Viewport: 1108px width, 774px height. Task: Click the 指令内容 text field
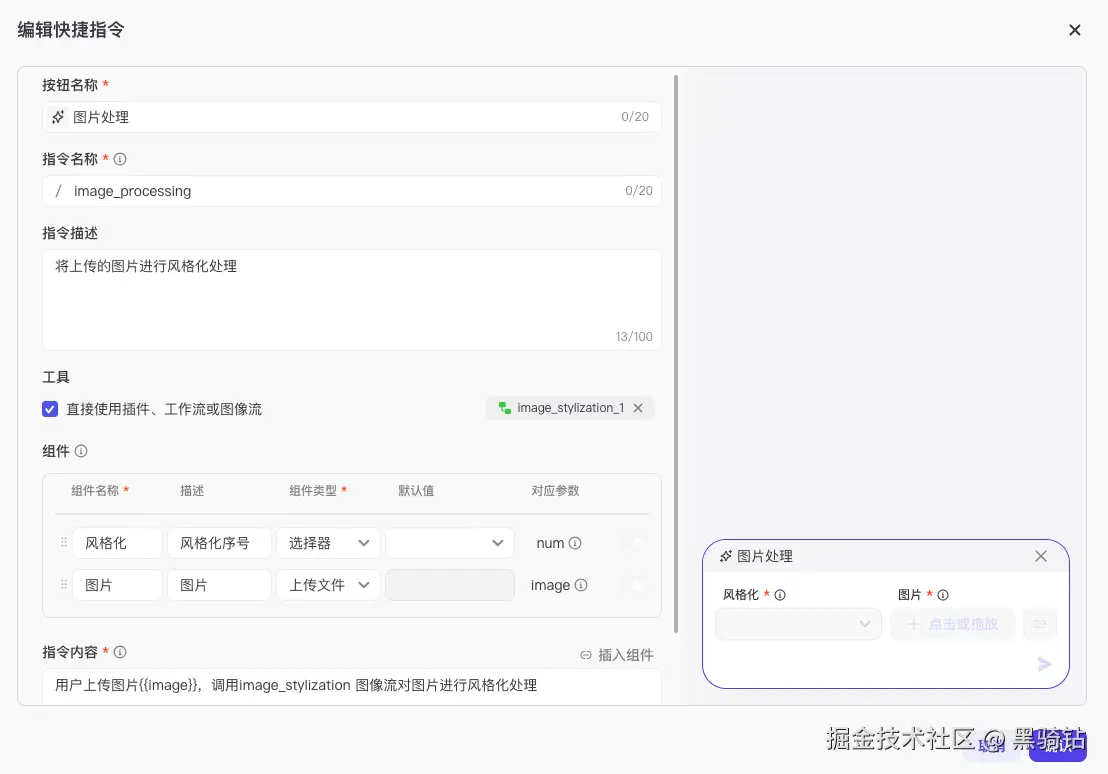pyautogui.click(x=351, y=686)
